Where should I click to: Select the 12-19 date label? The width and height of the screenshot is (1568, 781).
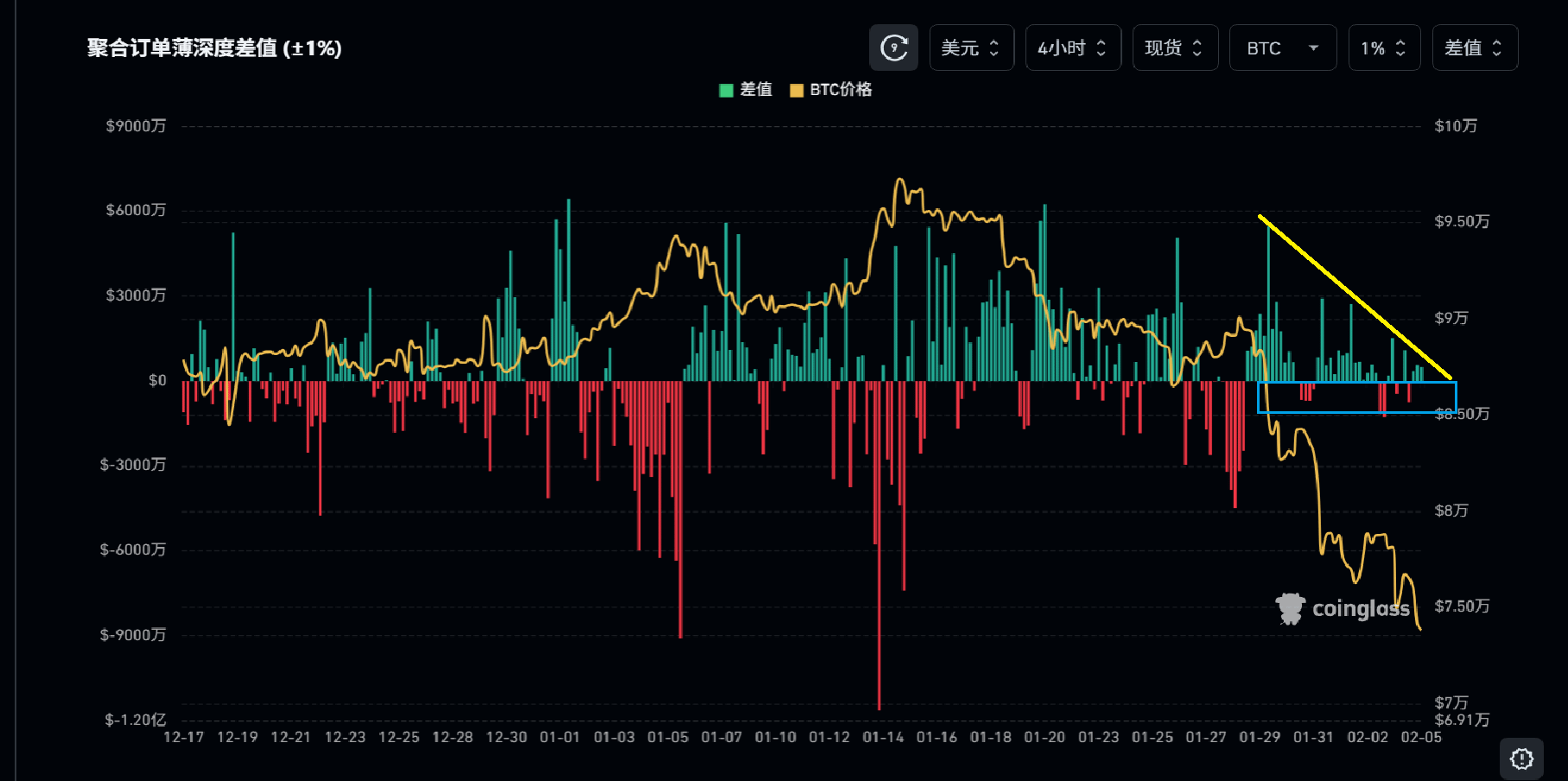point(238,737)
